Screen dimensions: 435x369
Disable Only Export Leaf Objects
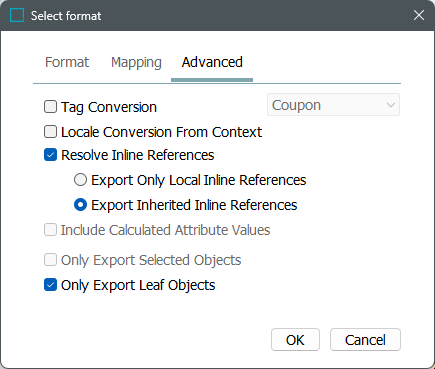(50, 285)
